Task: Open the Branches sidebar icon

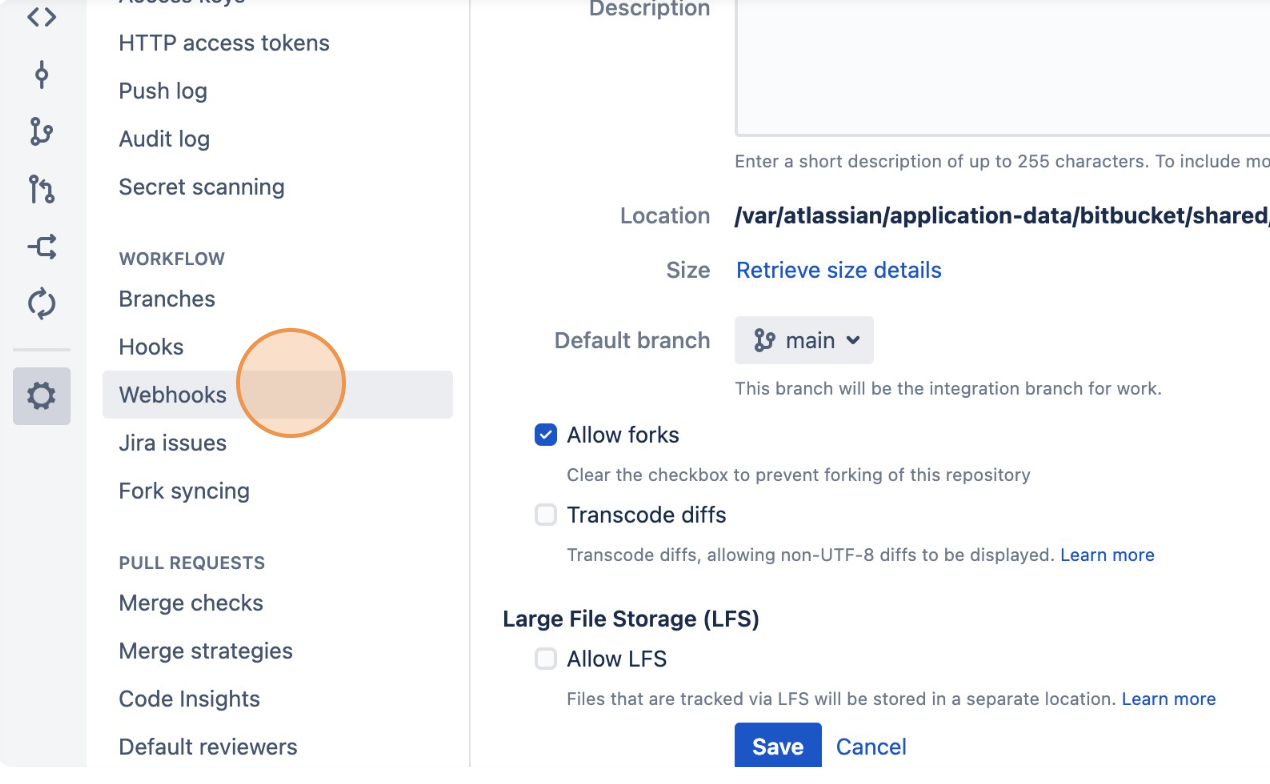Action: 41,132
